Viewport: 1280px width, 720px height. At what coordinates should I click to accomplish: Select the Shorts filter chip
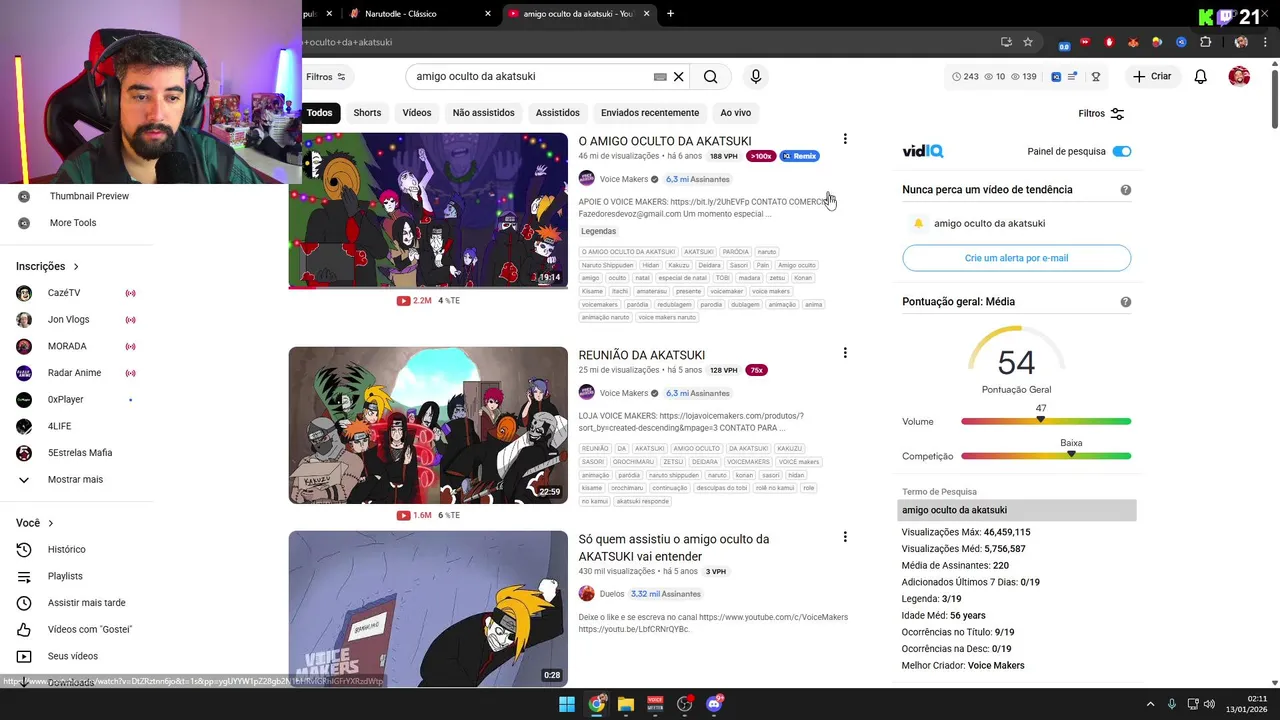coord(367,113)
